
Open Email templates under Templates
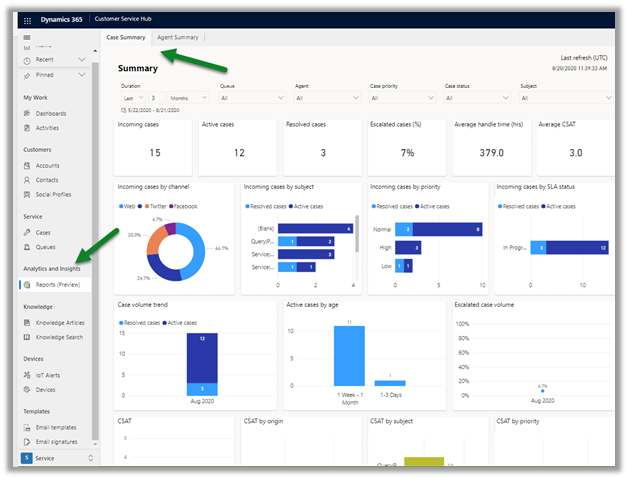[x=56, y=428]
